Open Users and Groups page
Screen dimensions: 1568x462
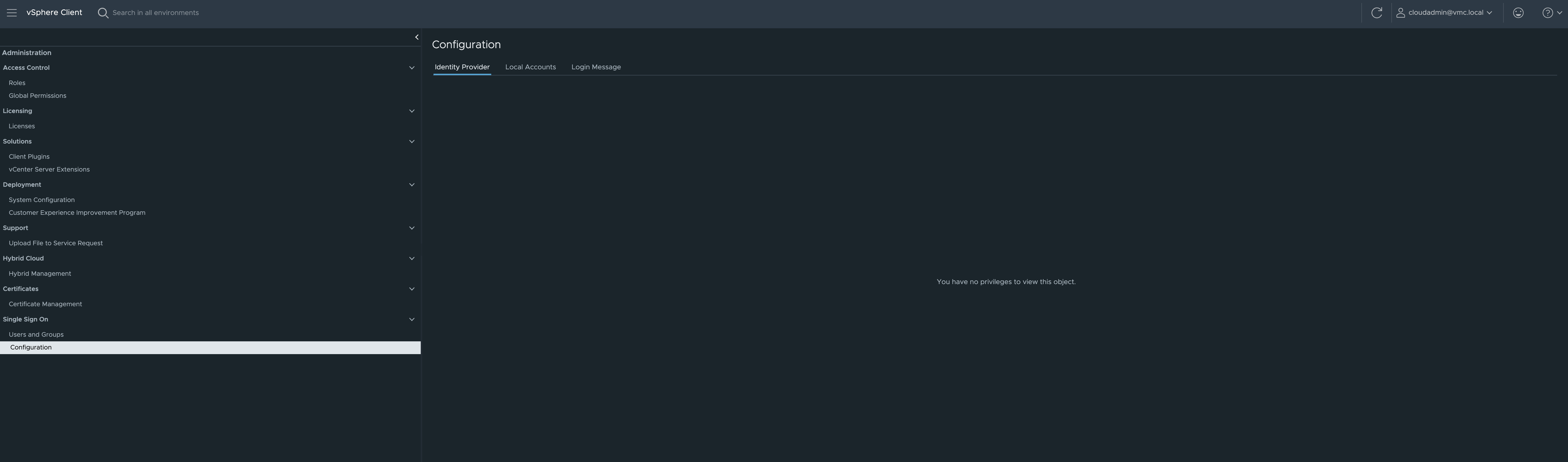click(36, 334)
